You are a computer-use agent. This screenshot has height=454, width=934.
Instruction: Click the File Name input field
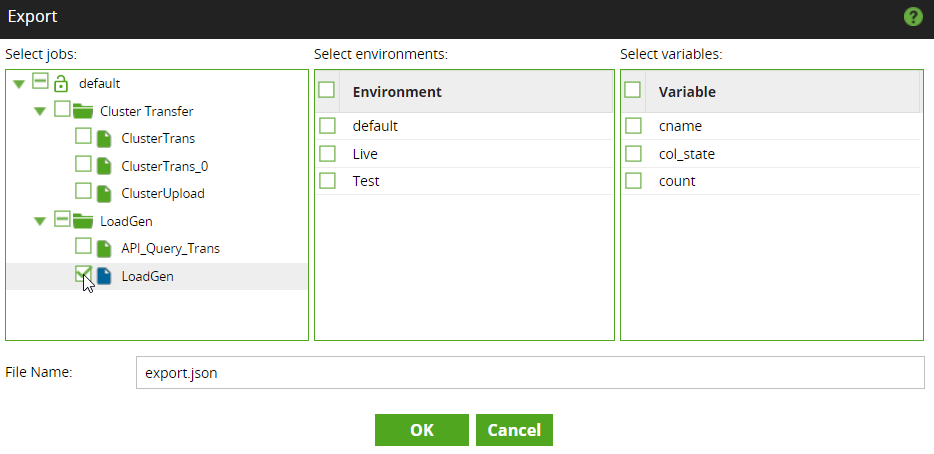click(530, 372)
